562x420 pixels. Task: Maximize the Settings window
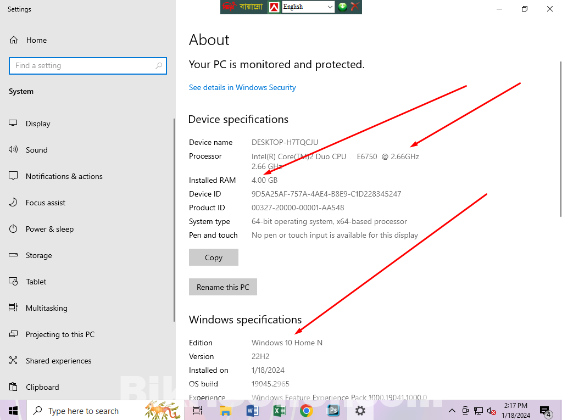525,9
